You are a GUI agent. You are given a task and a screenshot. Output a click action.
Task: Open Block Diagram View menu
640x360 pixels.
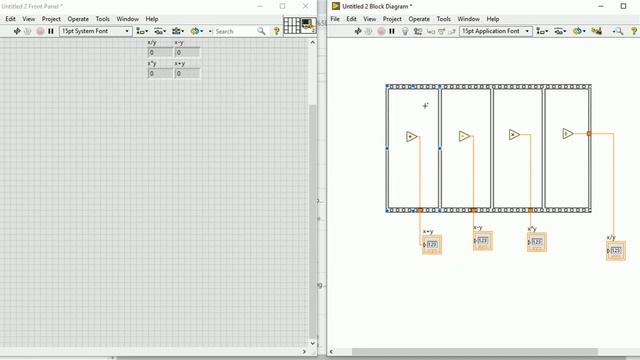point(369,19)
